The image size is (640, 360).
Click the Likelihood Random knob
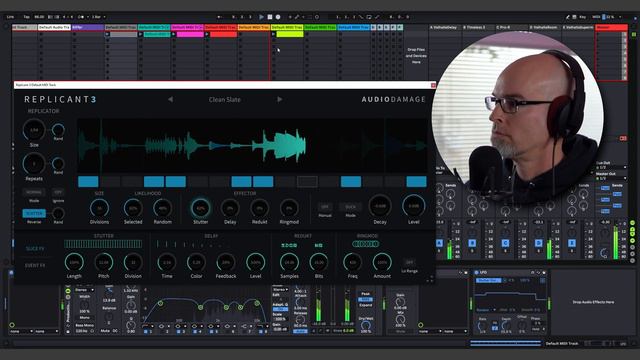coord(162,208)
